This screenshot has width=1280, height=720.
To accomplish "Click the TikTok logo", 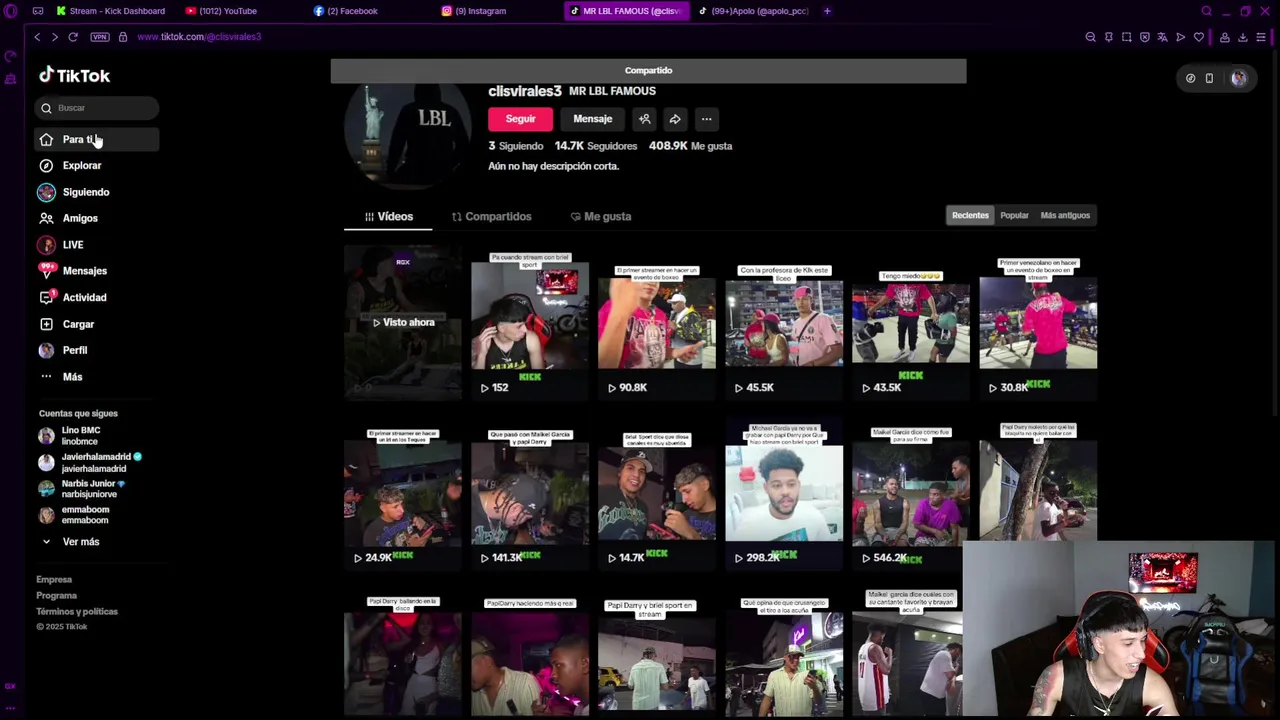I will [75, 75].
